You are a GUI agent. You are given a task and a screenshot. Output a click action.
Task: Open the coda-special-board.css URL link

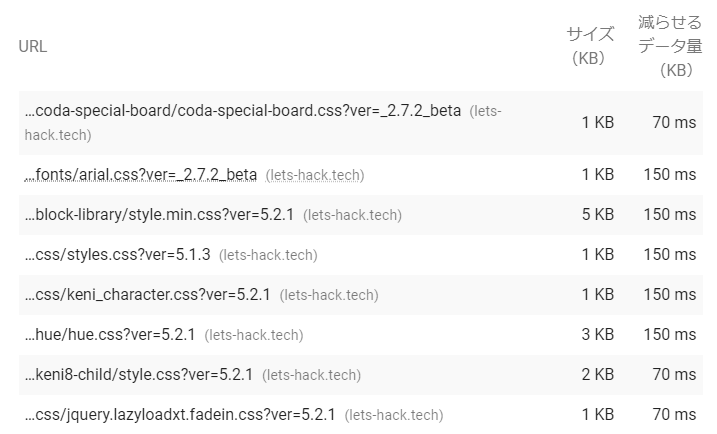[x=243, y=111]
